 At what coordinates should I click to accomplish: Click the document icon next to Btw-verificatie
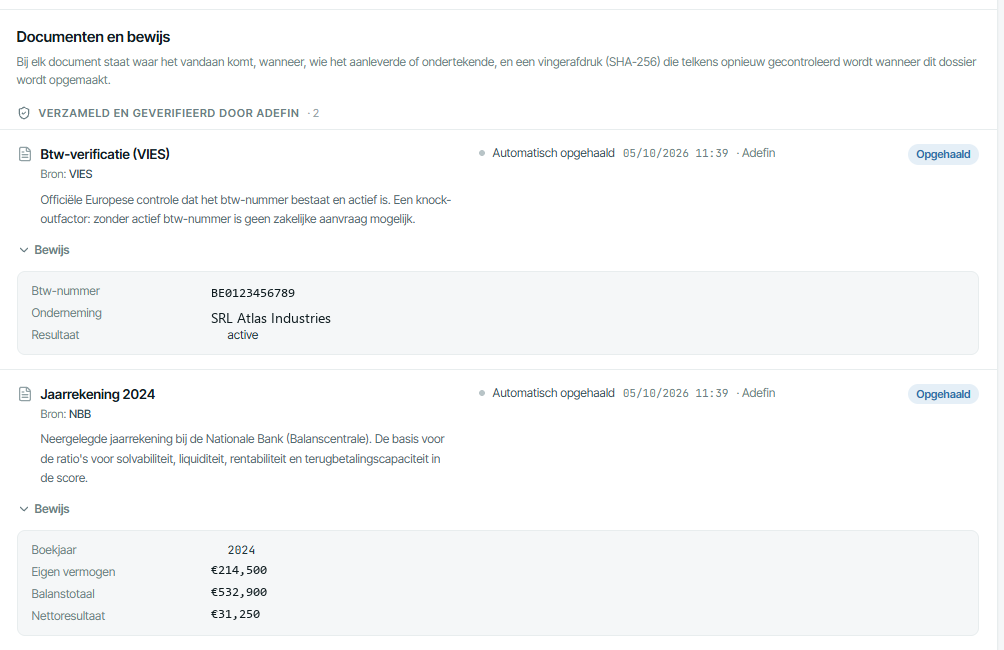click(25, 154)
